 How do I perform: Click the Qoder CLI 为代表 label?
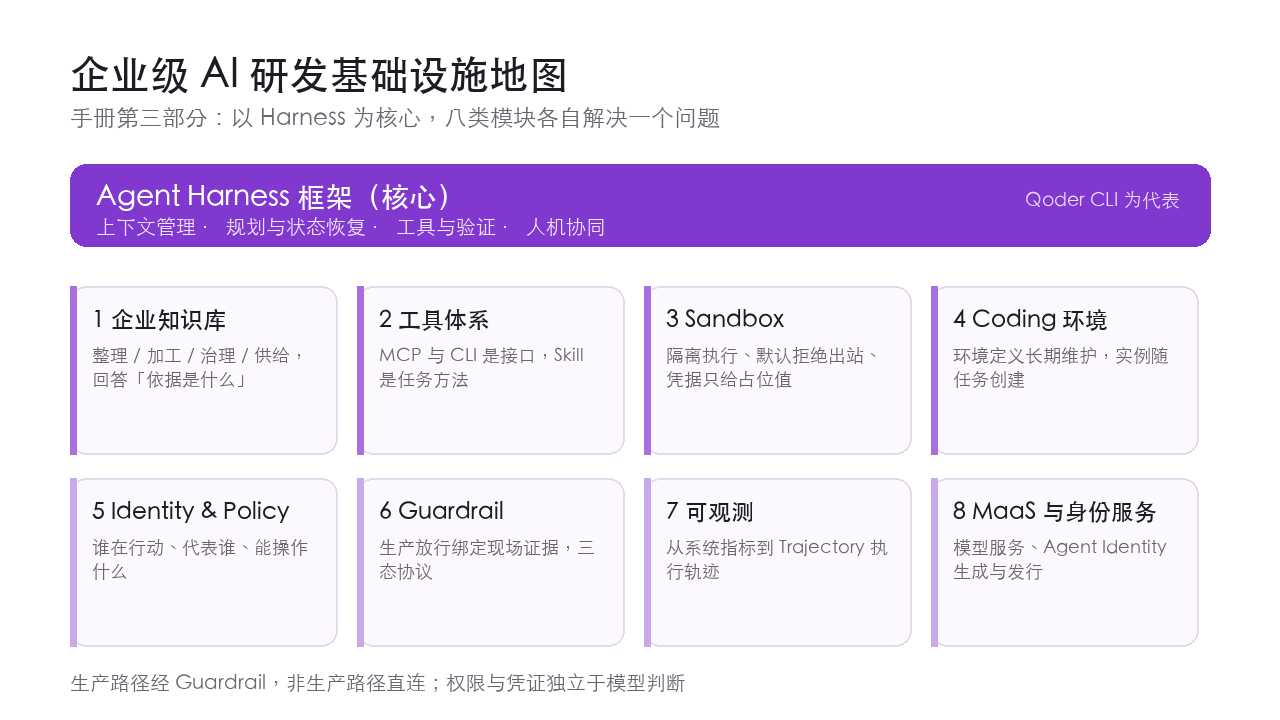pyautogui.click(x=1102, y=200)
